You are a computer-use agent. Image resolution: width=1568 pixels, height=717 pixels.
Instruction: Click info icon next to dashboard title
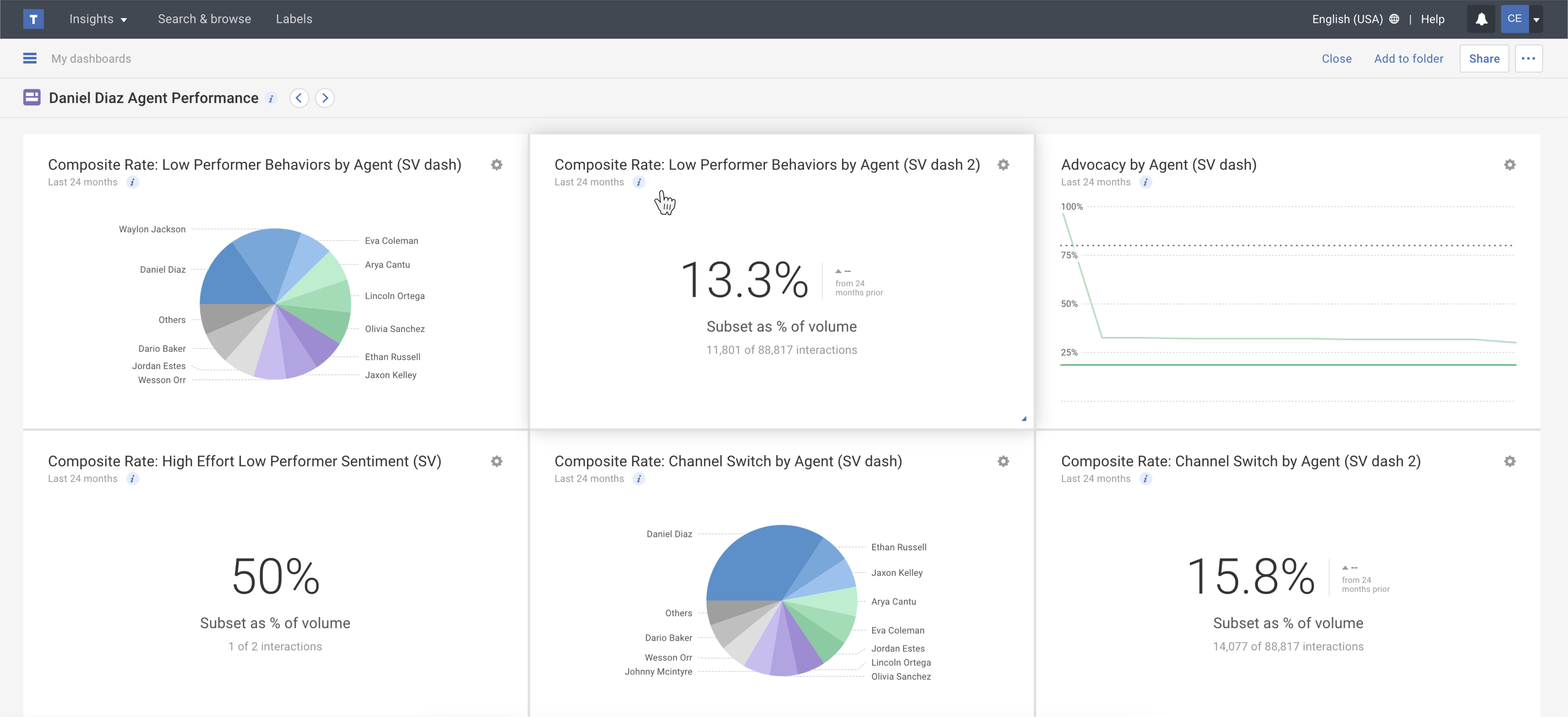click(271, 99)
